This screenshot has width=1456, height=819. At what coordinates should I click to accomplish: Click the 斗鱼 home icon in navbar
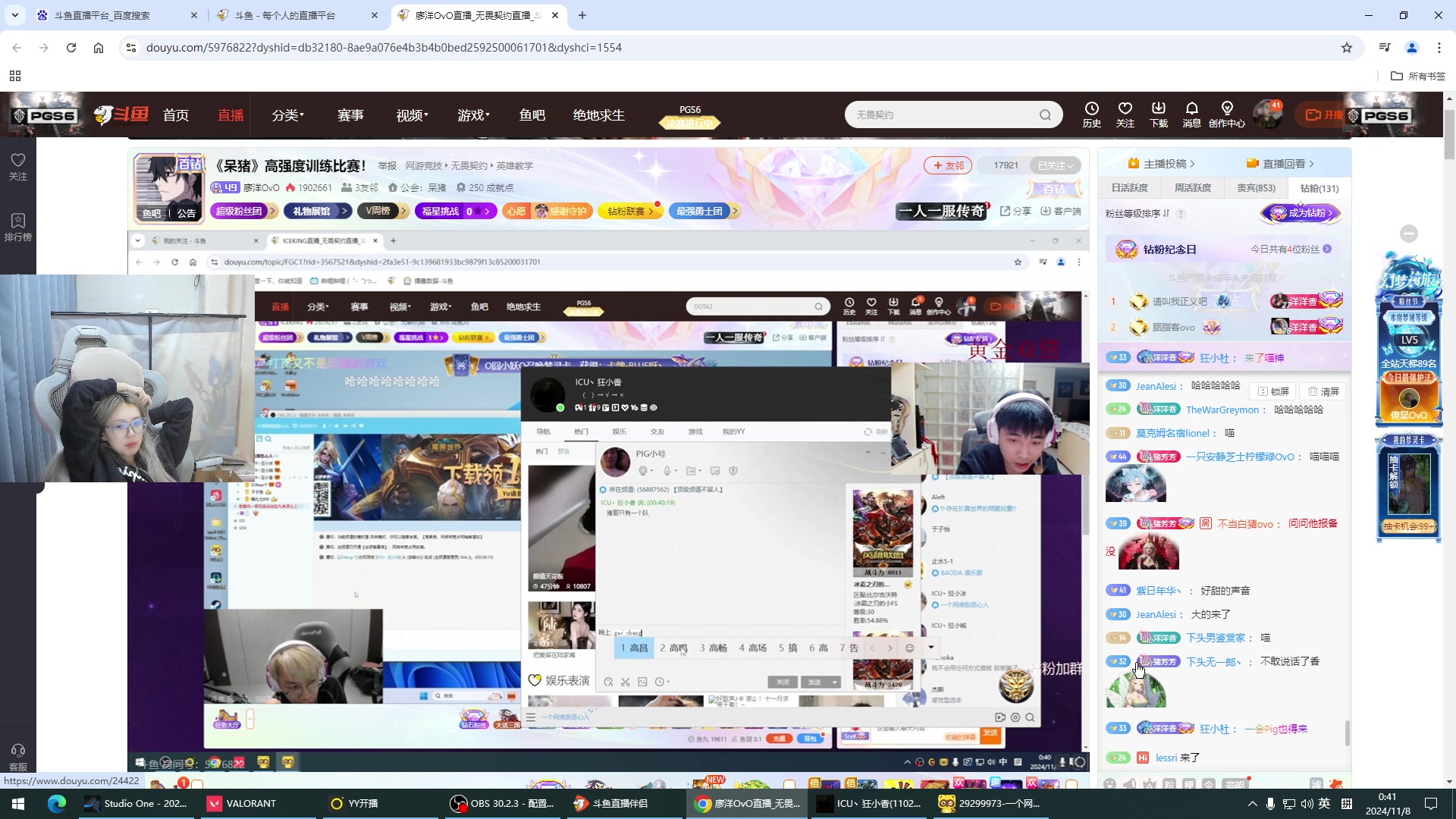[x=120, y=114]
